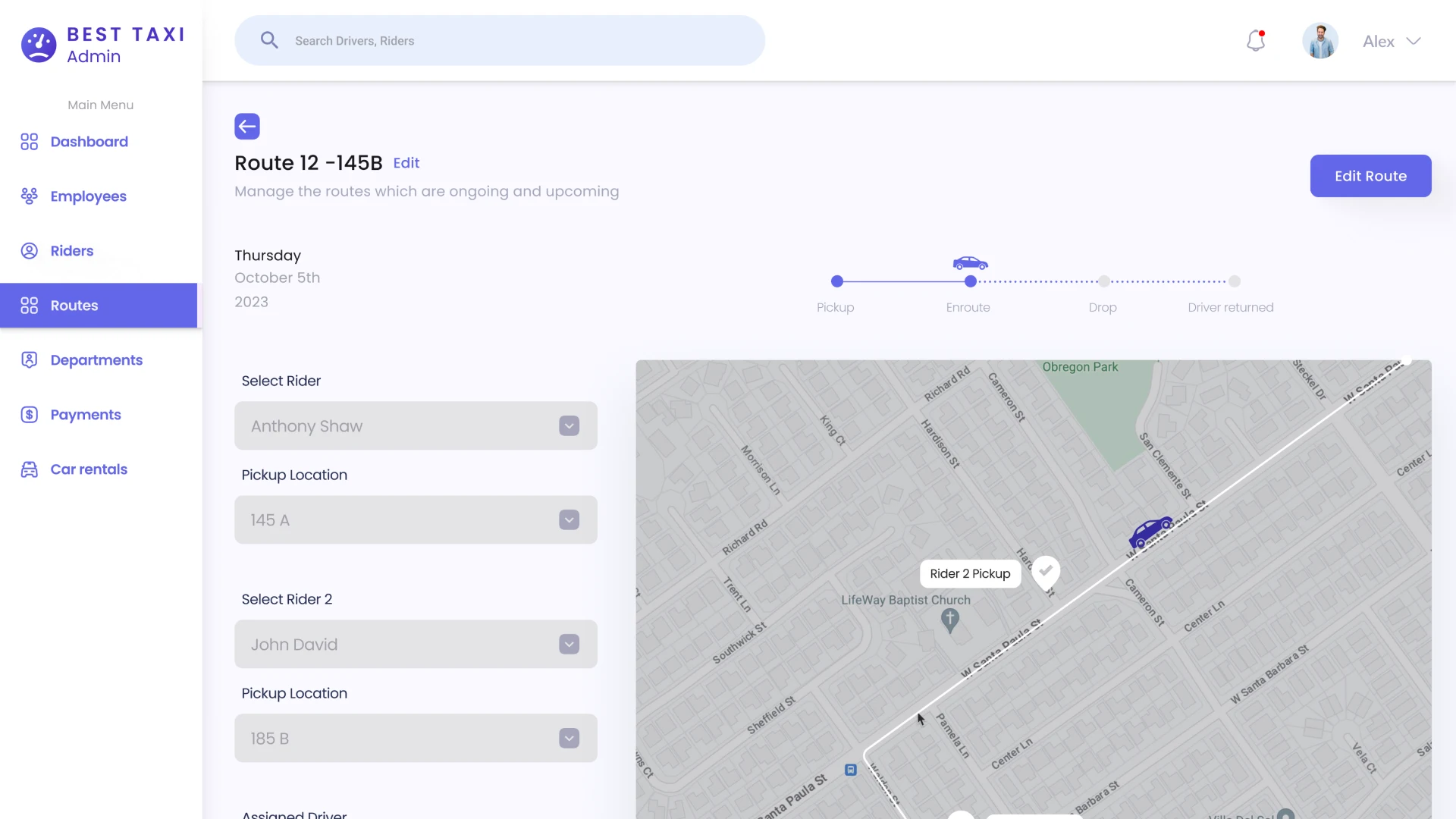Expand the 185 B pickup location dropdown
The height and width of the screenshot is (819, 1456).
tap(568, 738)
